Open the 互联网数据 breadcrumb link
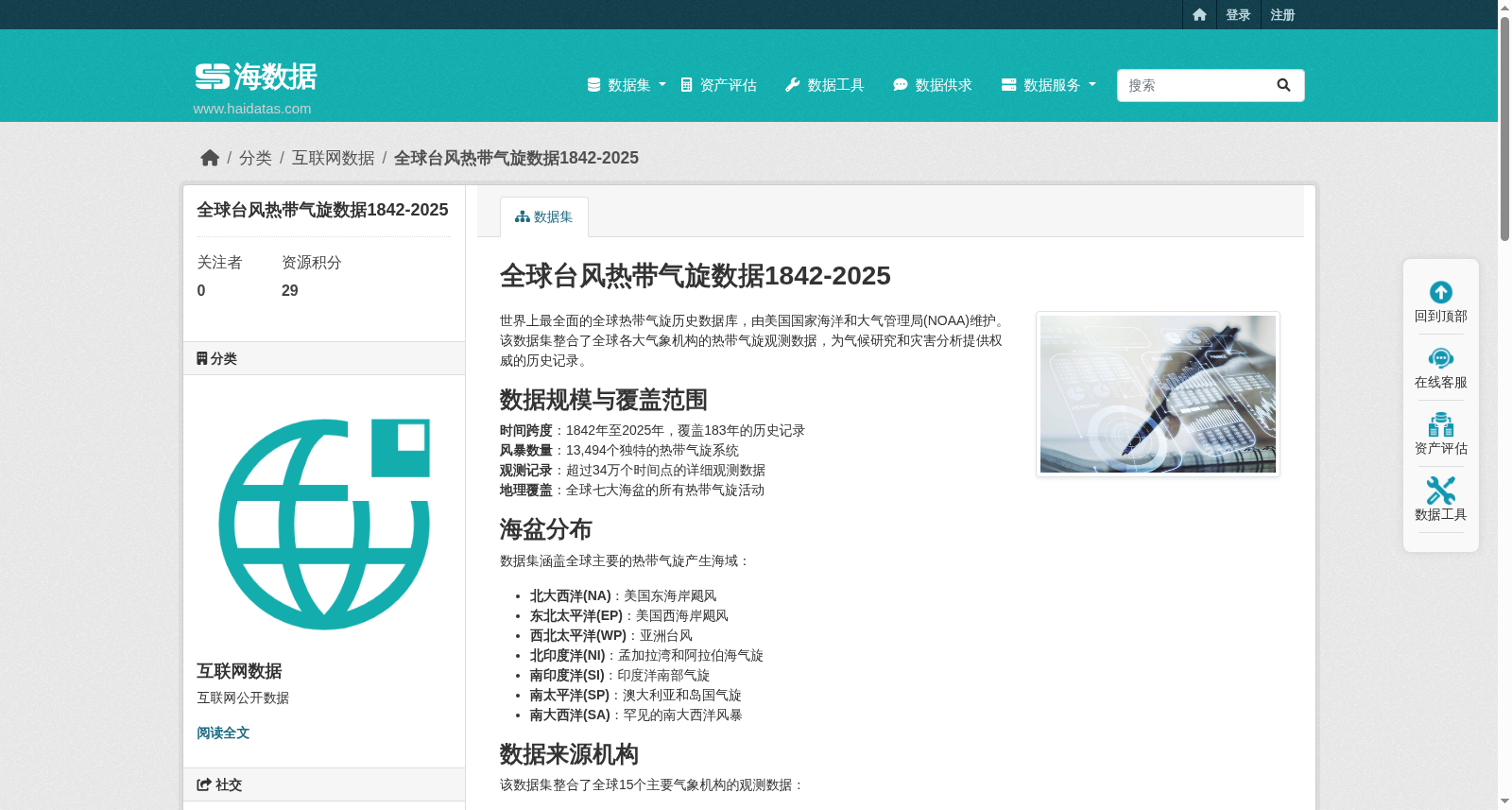Image resolution: width=1512 pixels, height=810 pixels. 333,158
